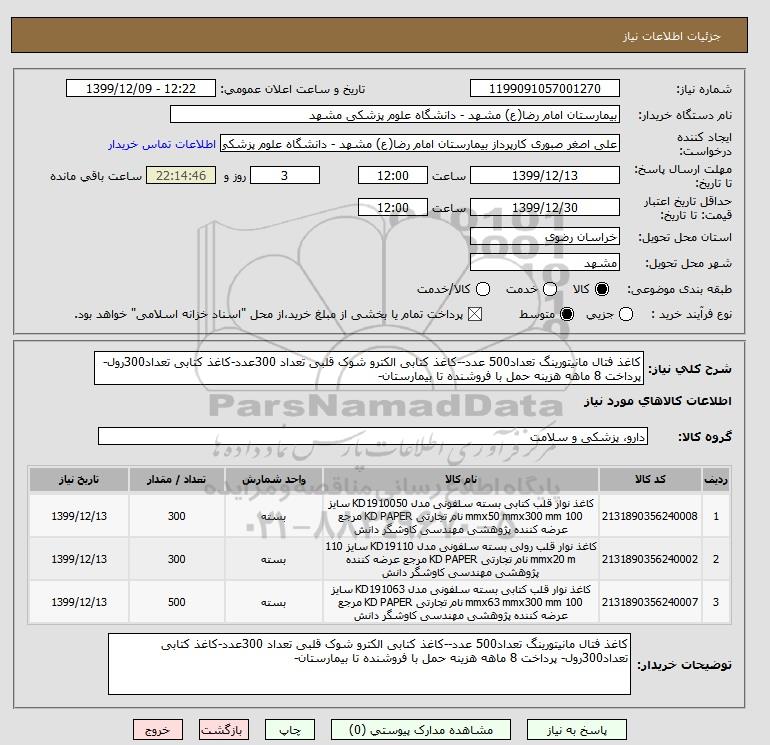Click the remaining days field showing 3
Image resolution: width=770 pixels, height=745 pixels.
click(285, 175)
